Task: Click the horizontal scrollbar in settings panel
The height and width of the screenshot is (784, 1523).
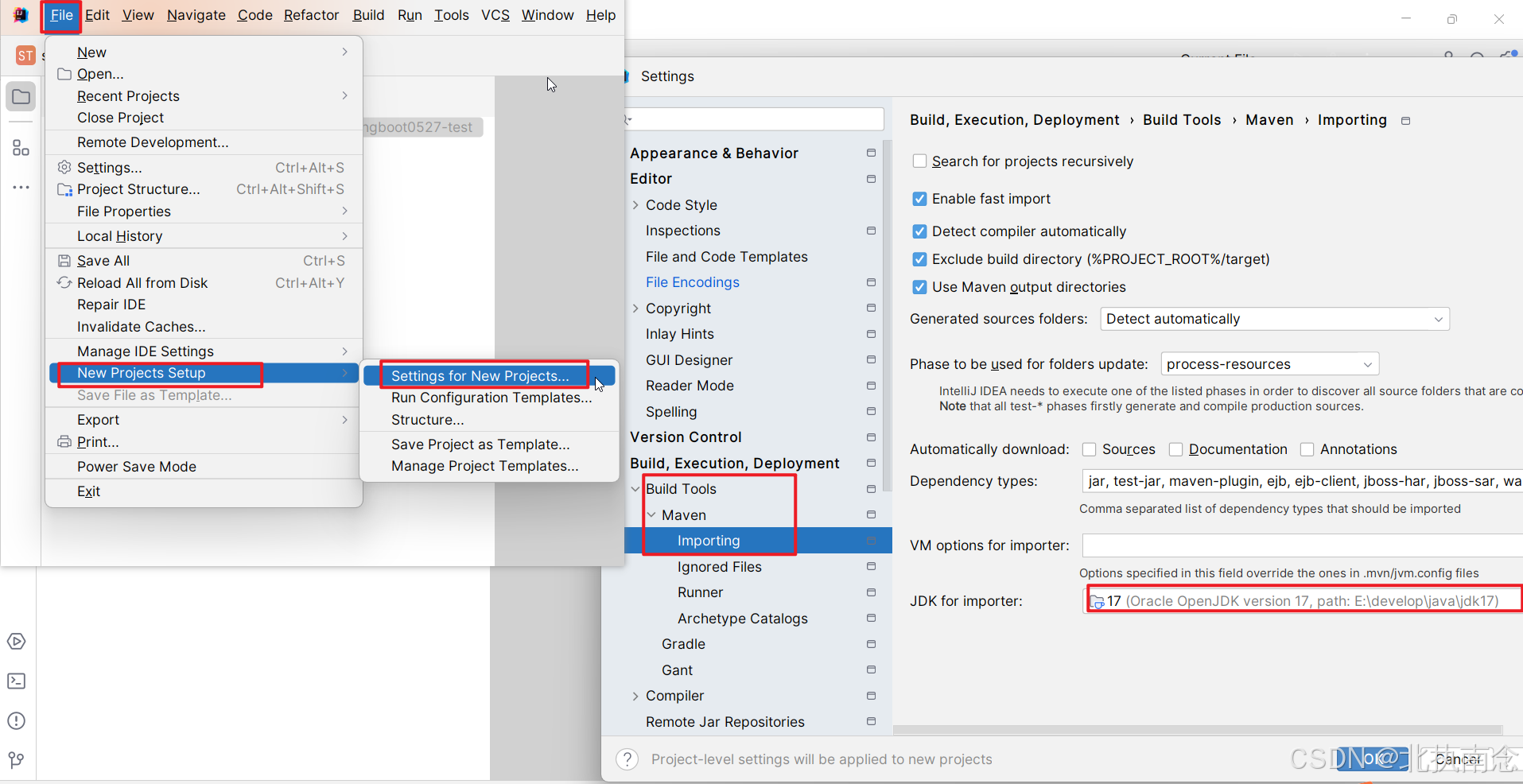Action: [x=1198, y=730]
